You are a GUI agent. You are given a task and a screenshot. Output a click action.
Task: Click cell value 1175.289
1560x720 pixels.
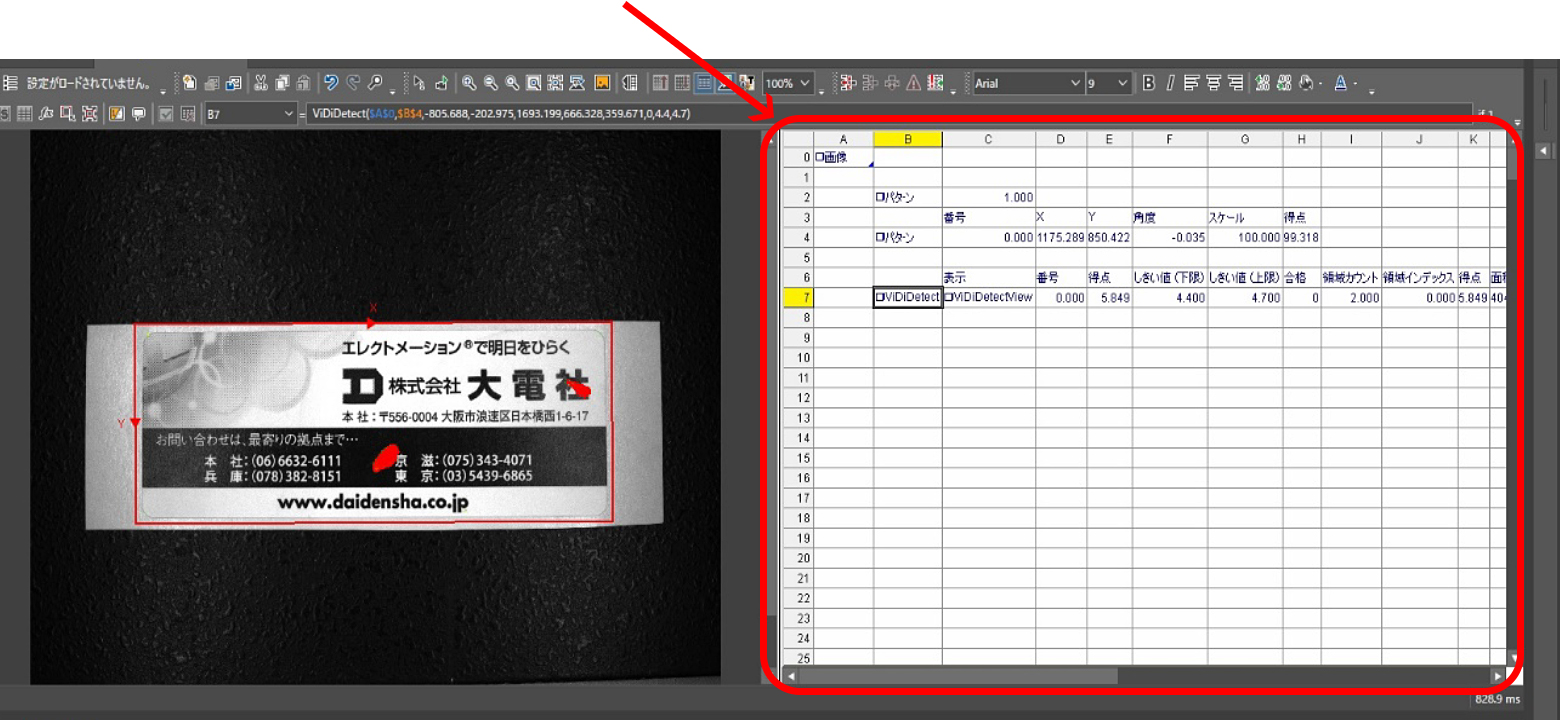tap(1061, 237)
